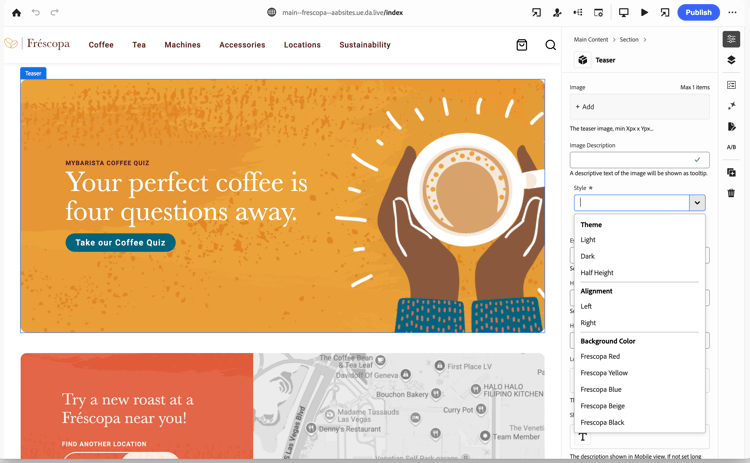750x463 pixels.
Task: Go to the home icon in top toolbar
Action: click(x=16, y=12)
